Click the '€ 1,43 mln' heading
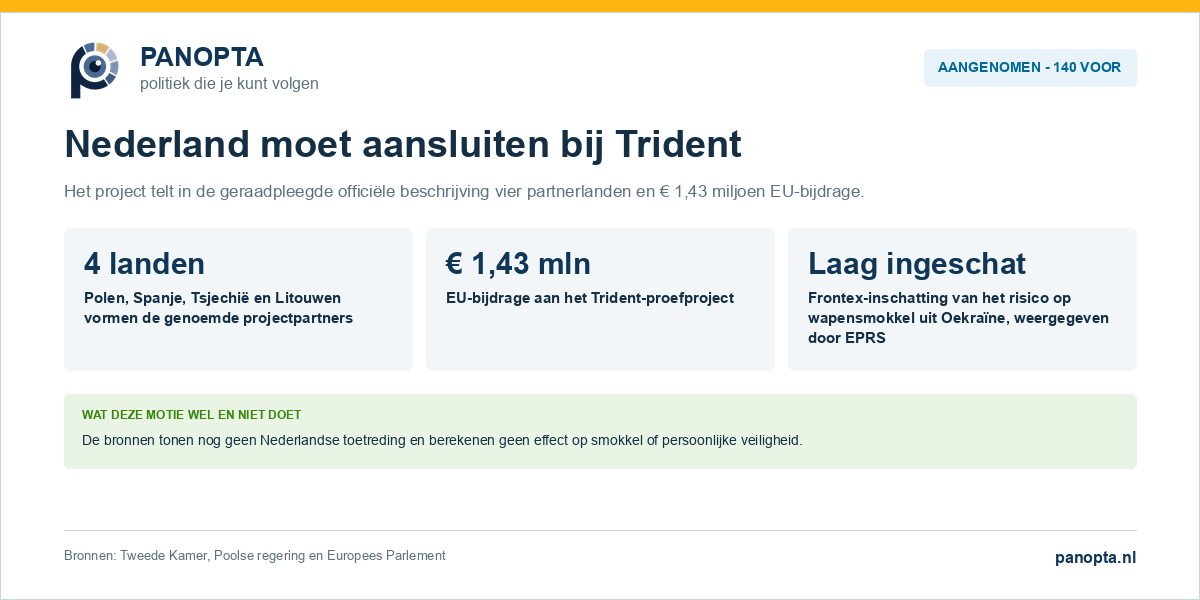The height and width of the screenshot is (600, 1200). 518,264
